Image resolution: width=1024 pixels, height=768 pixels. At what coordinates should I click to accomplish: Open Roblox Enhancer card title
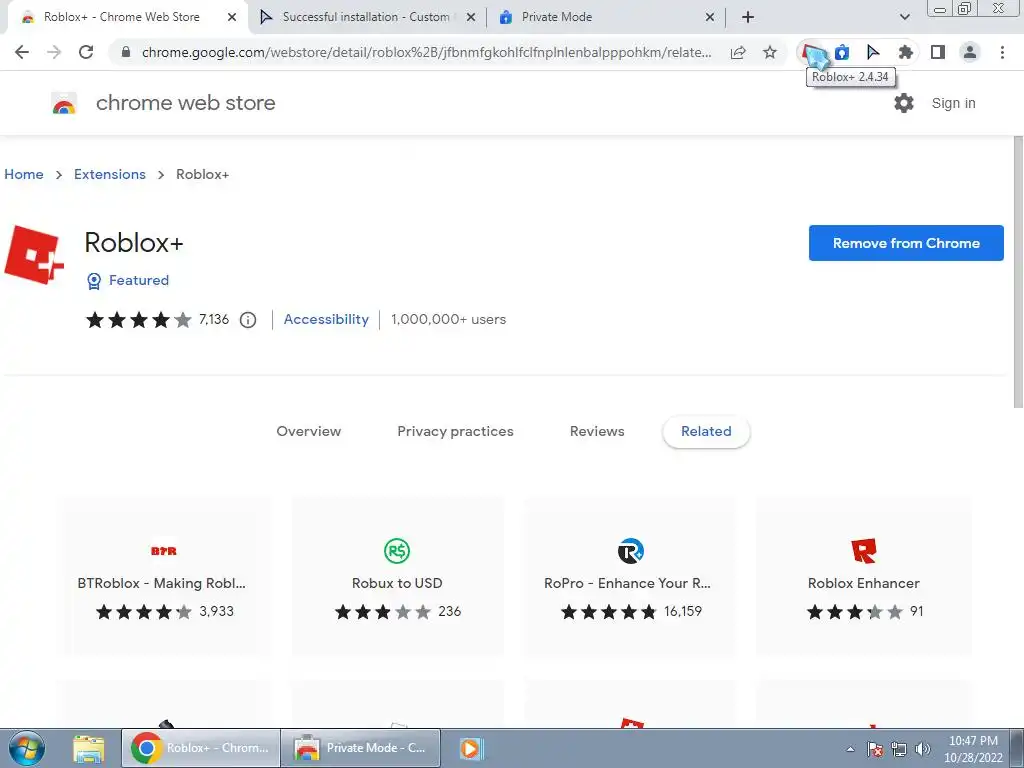[863, 583]
